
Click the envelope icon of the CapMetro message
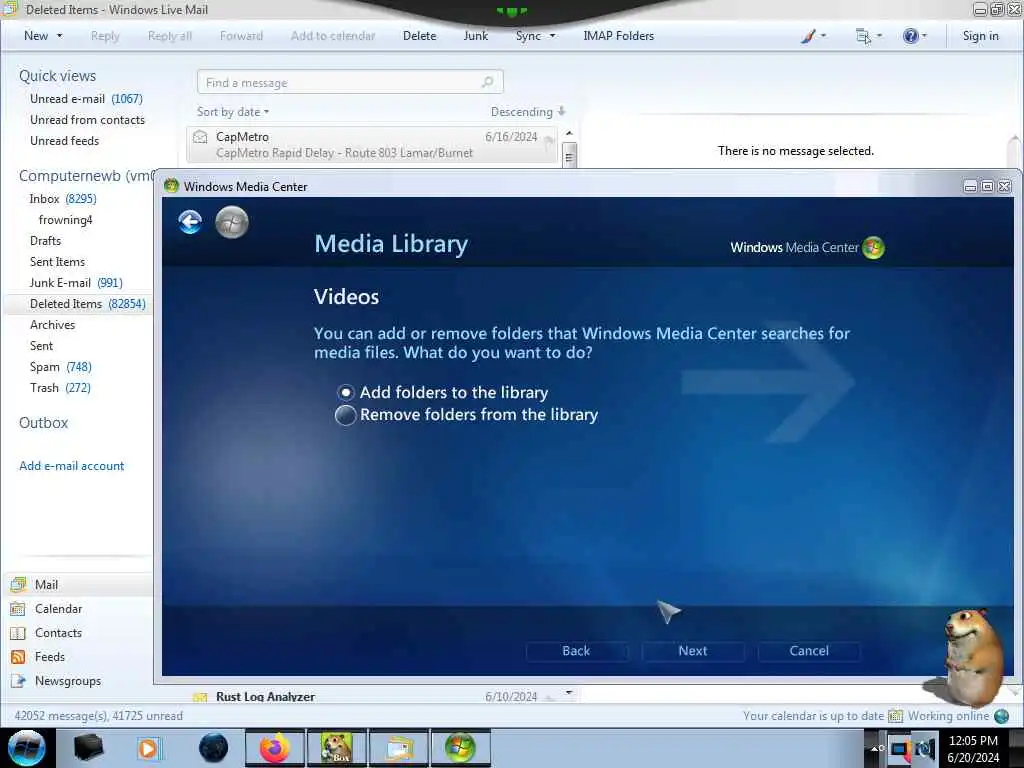(200, 137)
